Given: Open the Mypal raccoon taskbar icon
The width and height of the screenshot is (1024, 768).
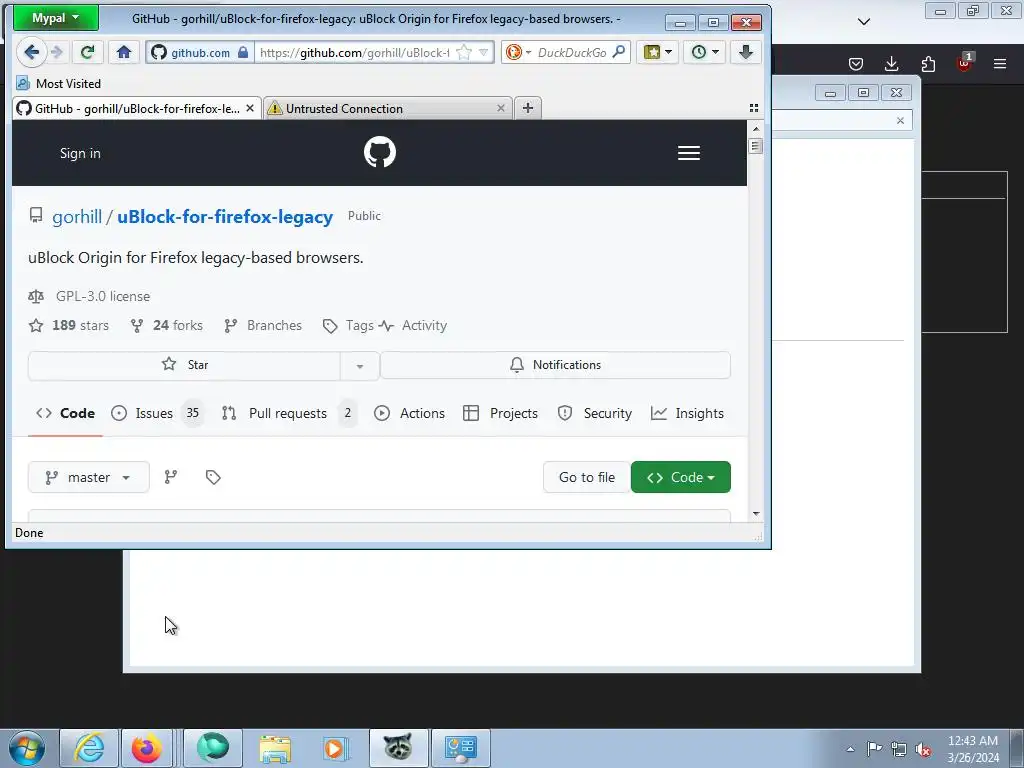Looking at the screenshot, I should click(398, 748).
